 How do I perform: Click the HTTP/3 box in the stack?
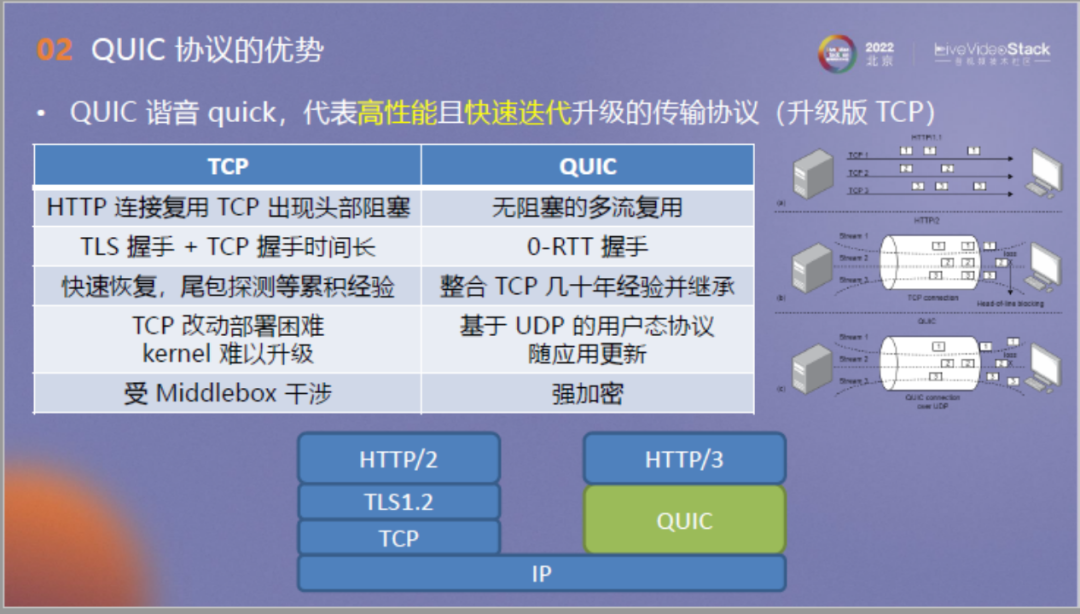click(x=683, y=459)
